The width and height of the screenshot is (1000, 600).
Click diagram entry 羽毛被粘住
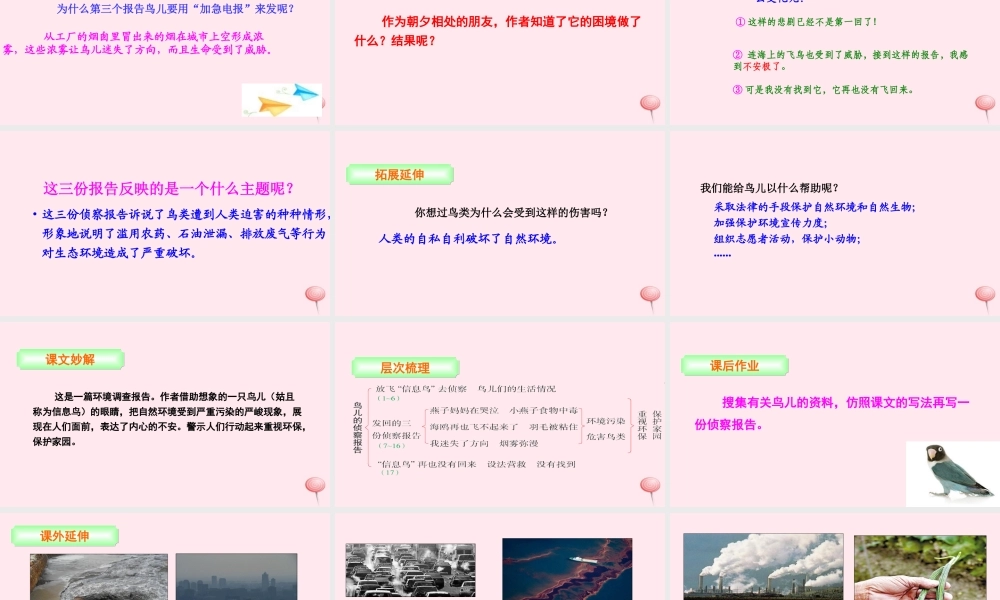[x=554, y=427]
